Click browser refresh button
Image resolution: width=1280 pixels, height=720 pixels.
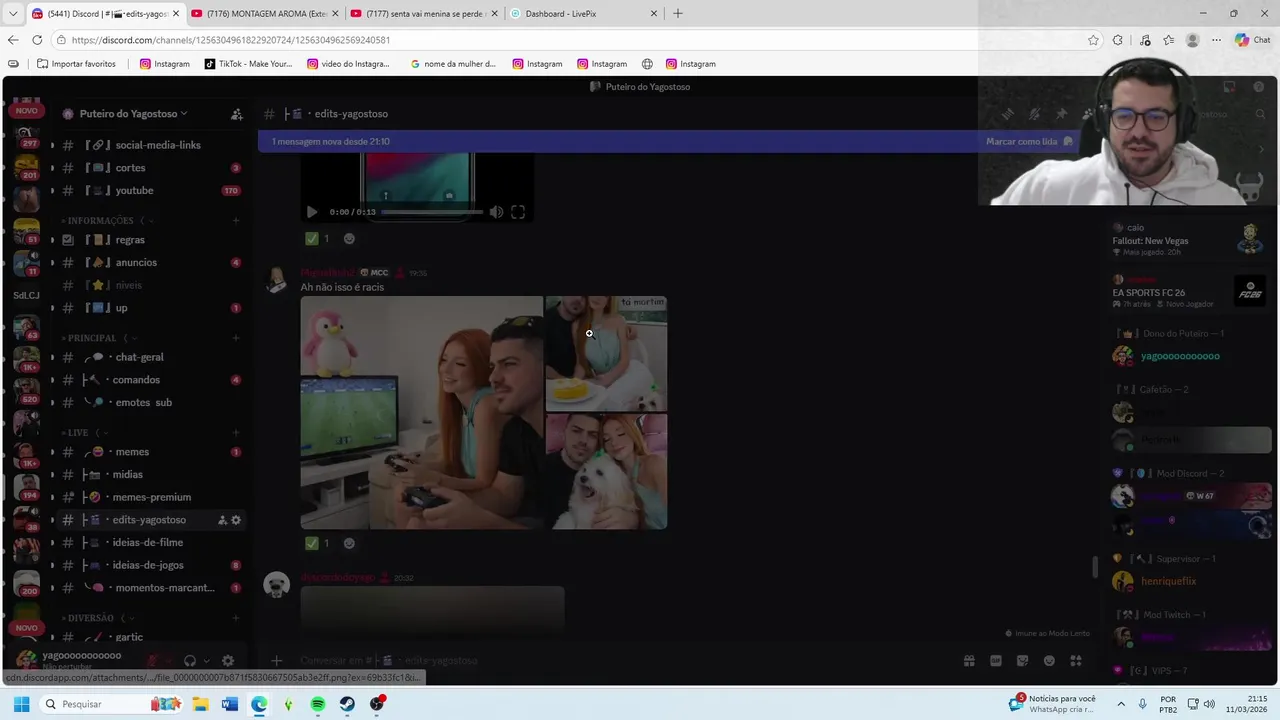coord(37,40)
